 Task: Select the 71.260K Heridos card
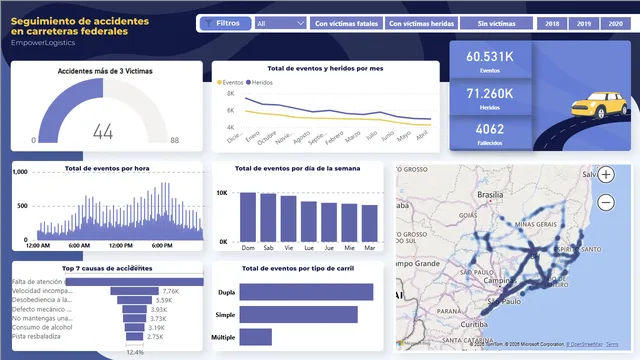coord(490,97)
